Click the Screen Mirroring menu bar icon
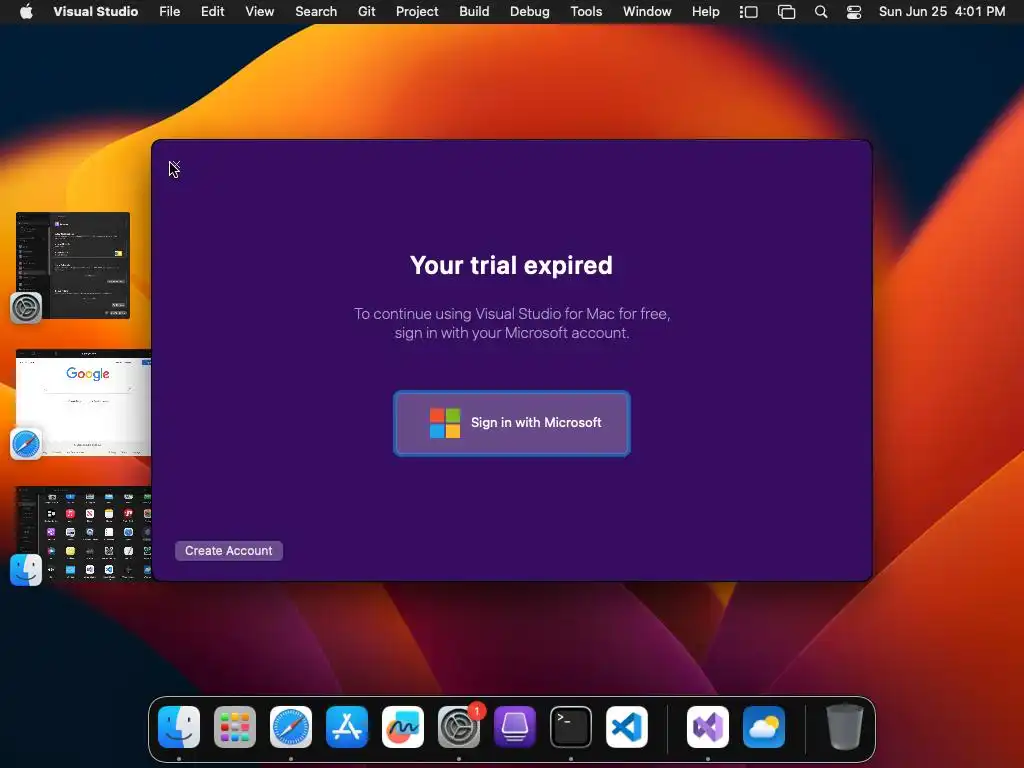 click(786, 12)
